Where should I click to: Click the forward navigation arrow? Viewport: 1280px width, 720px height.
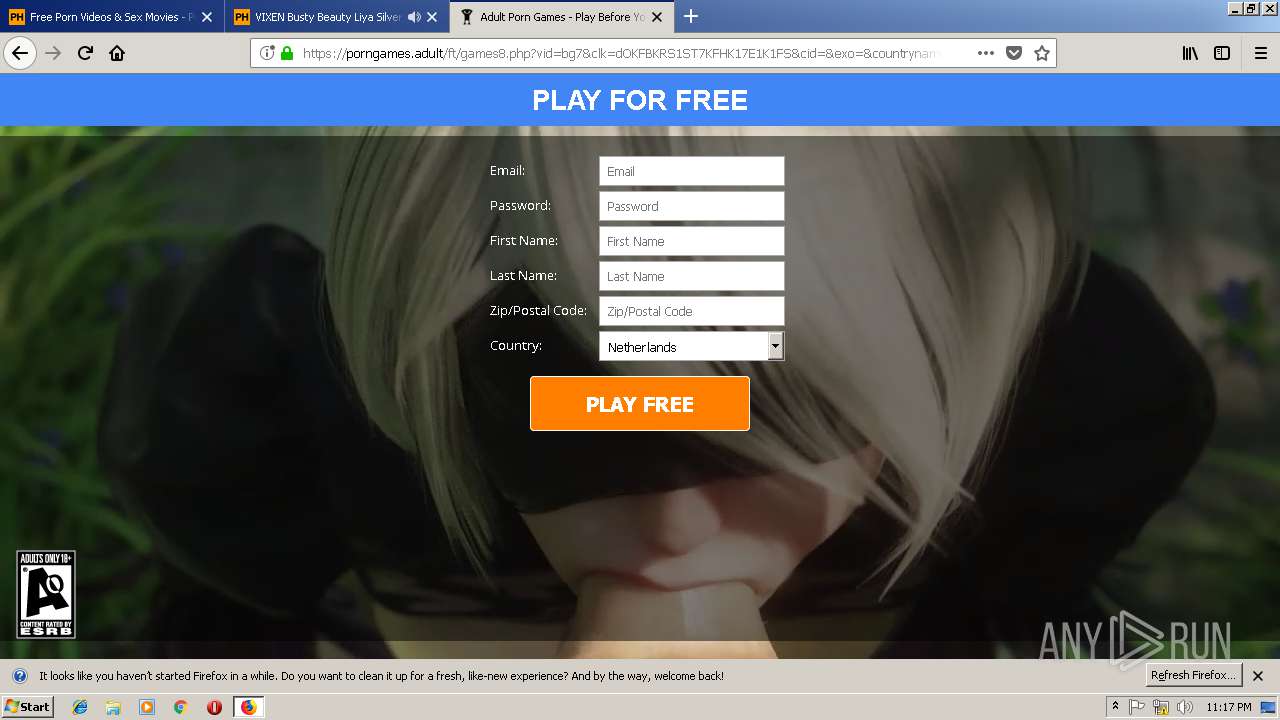click(54, 53)
